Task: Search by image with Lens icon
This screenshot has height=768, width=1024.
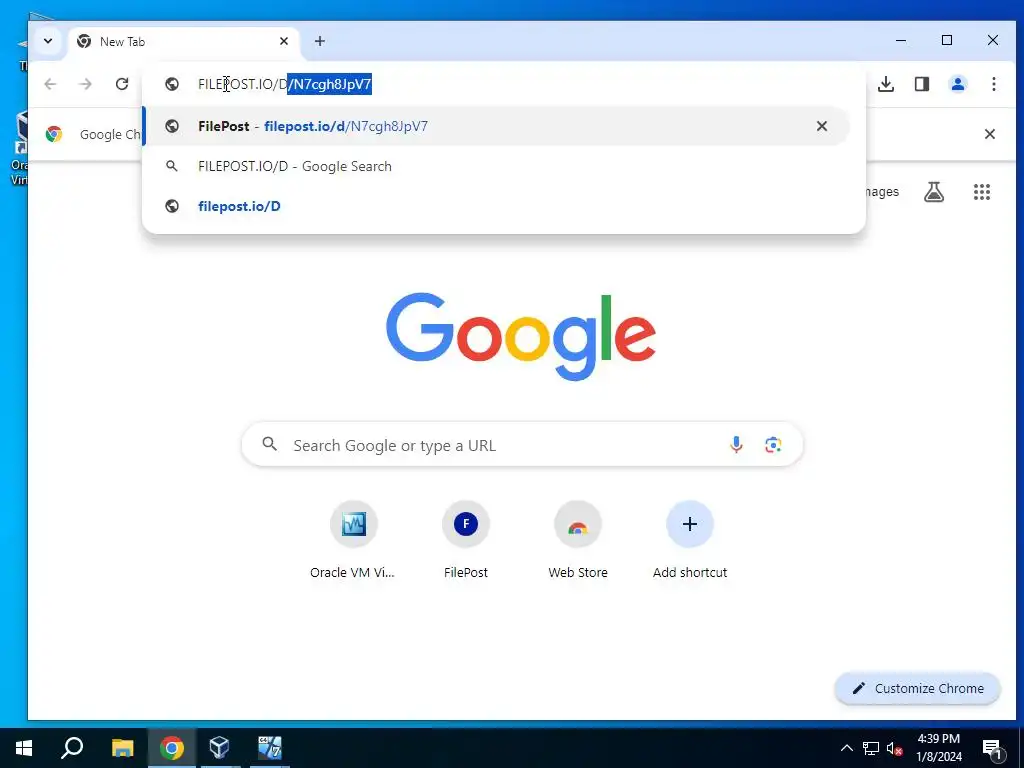Action: pos(773,445)
